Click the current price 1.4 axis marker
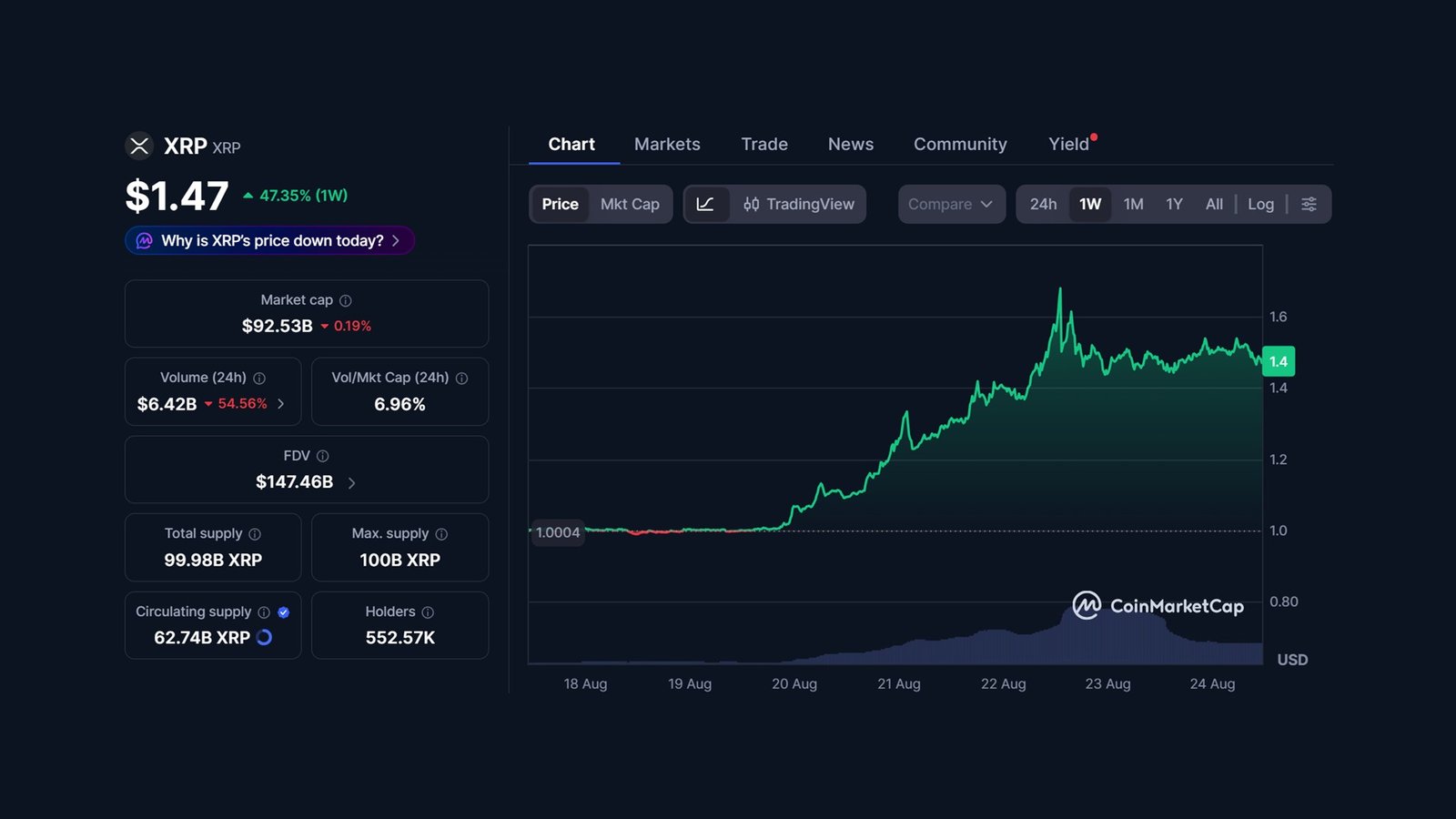 [1279, 361]
